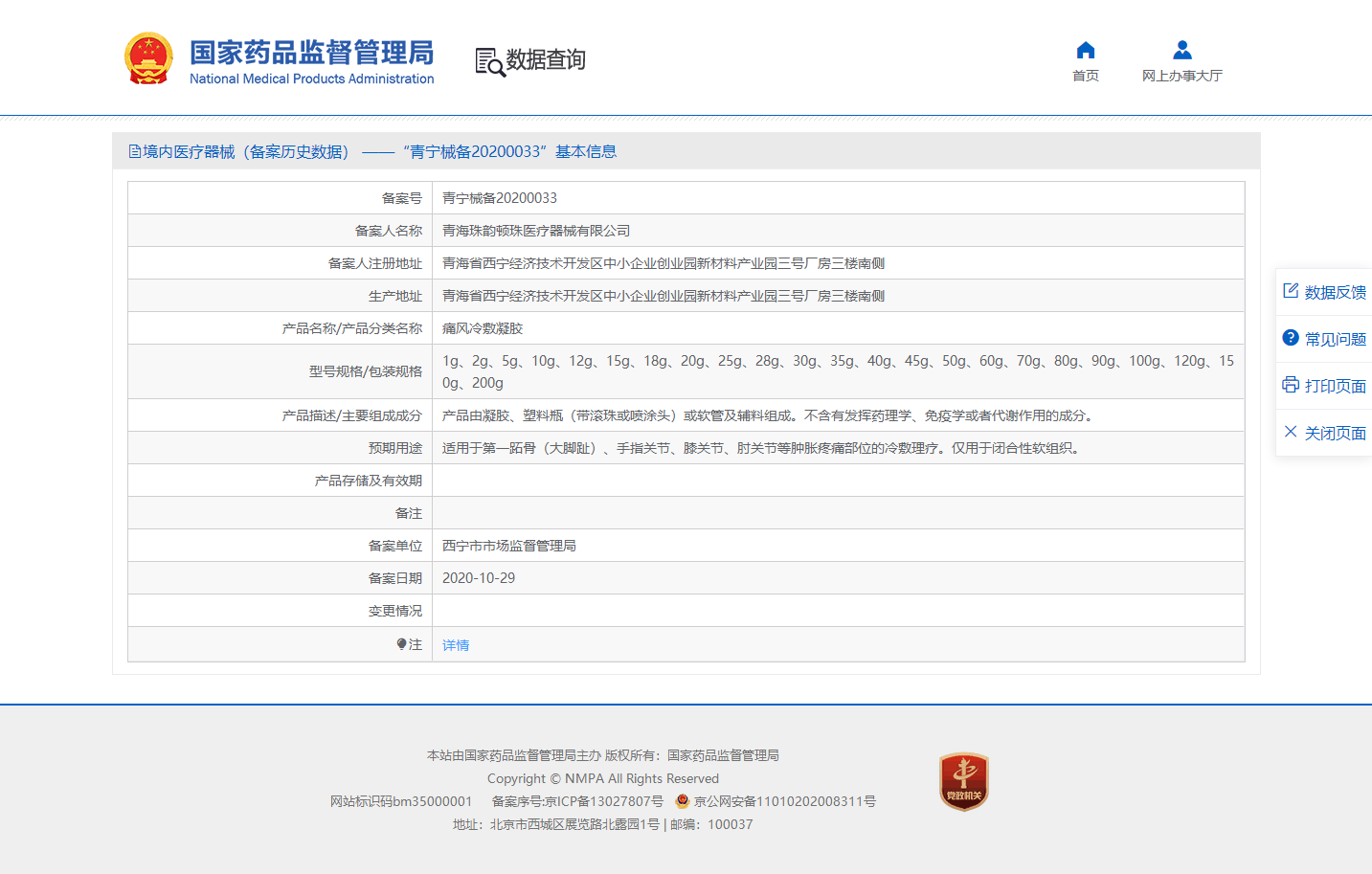Click the 数据反馈 edit icon
The height and width of the screenshot is (874, 1372).
pyautogui.click(x=1291, y=291)
